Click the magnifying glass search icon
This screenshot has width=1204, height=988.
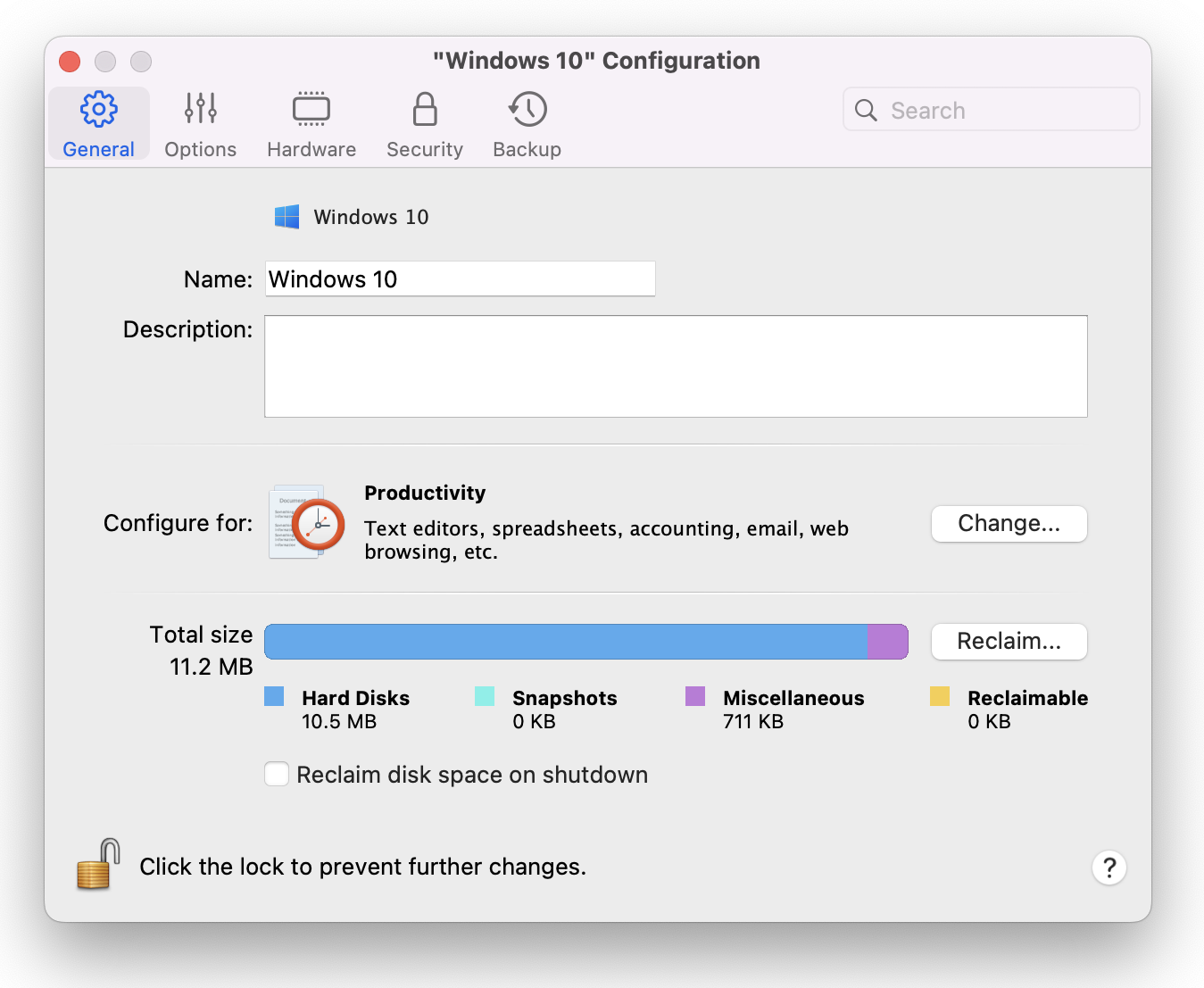point(866,110)
